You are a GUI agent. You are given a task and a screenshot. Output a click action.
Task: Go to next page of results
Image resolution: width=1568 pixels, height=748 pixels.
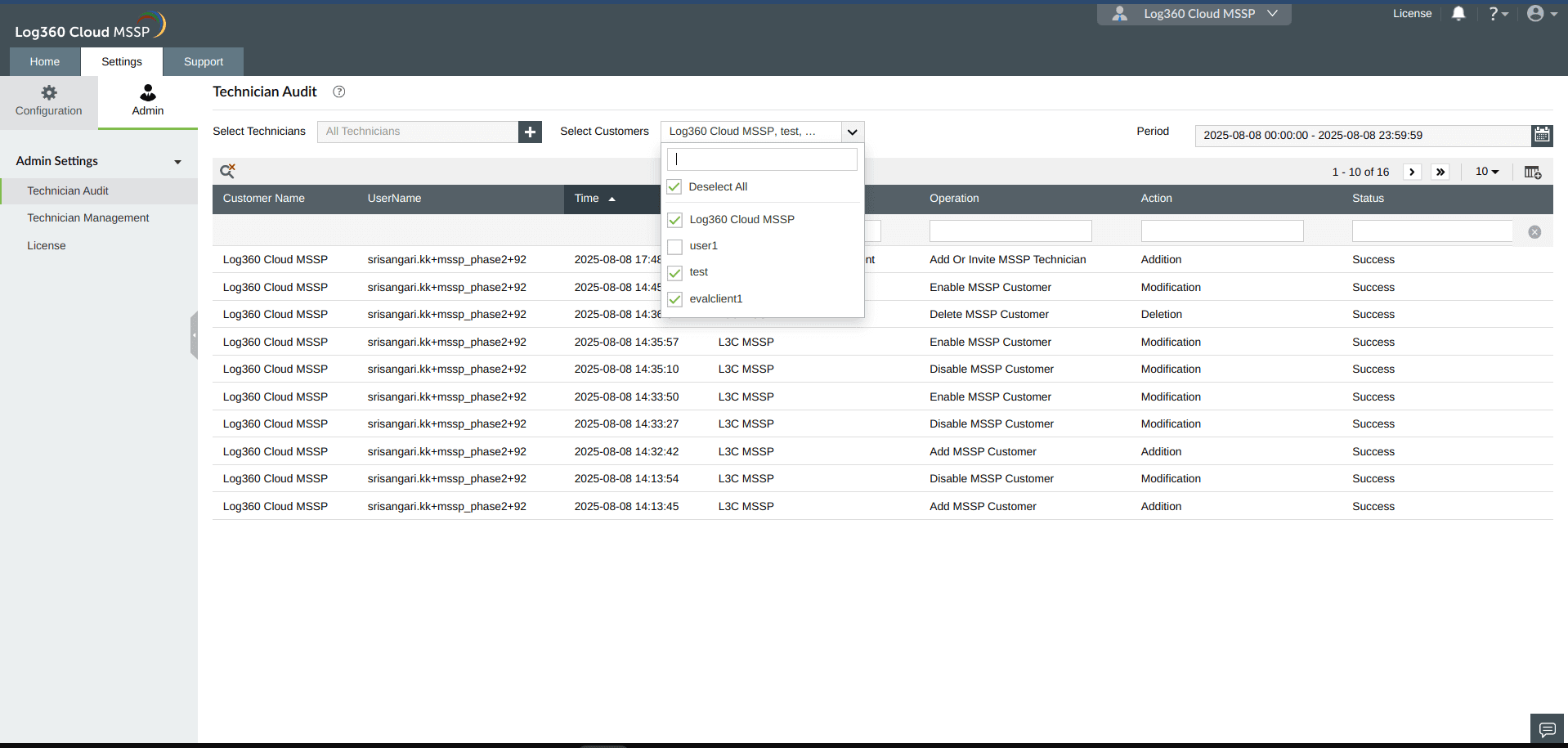pyautogui.click(x=1412, y=172)
